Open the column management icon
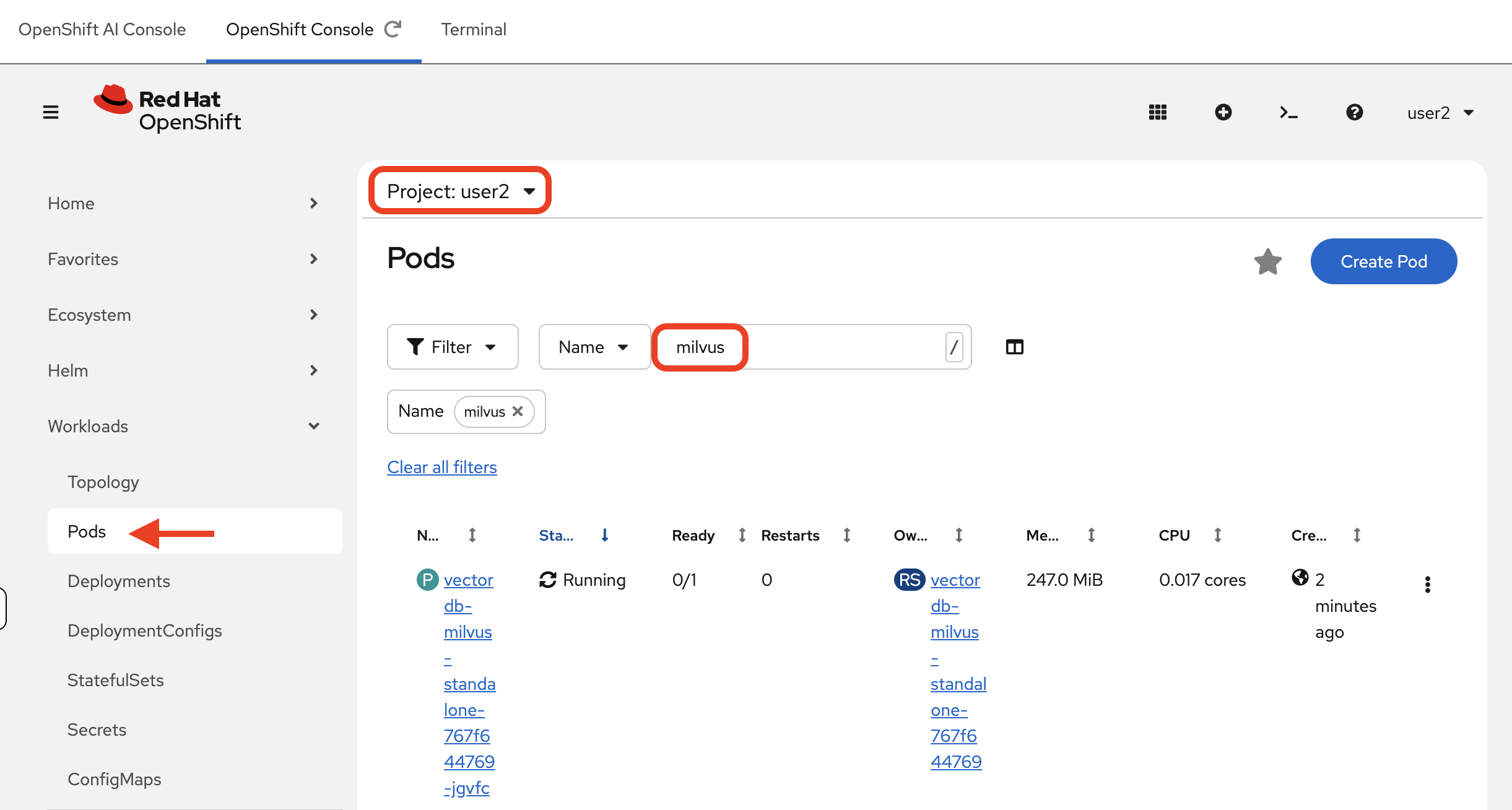 click(x=1014, y=347)
